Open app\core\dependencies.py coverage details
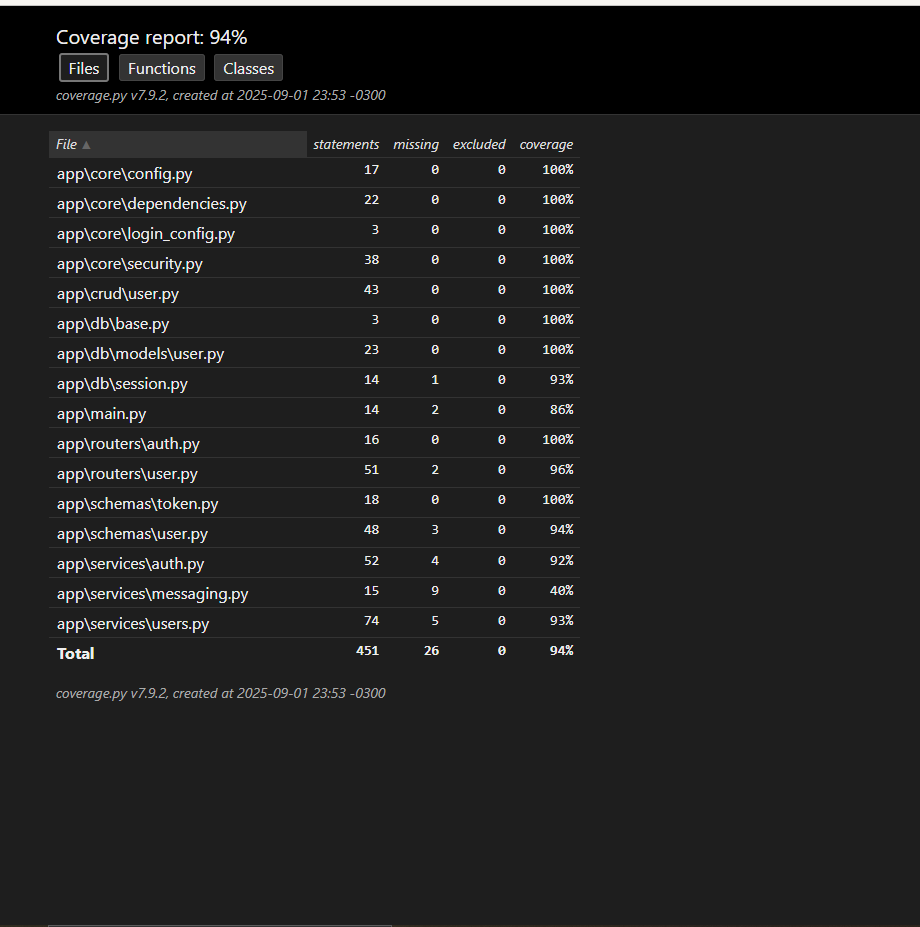Image resolution: width=920 pixels, height=927 pixels. (x=151, y=204)
